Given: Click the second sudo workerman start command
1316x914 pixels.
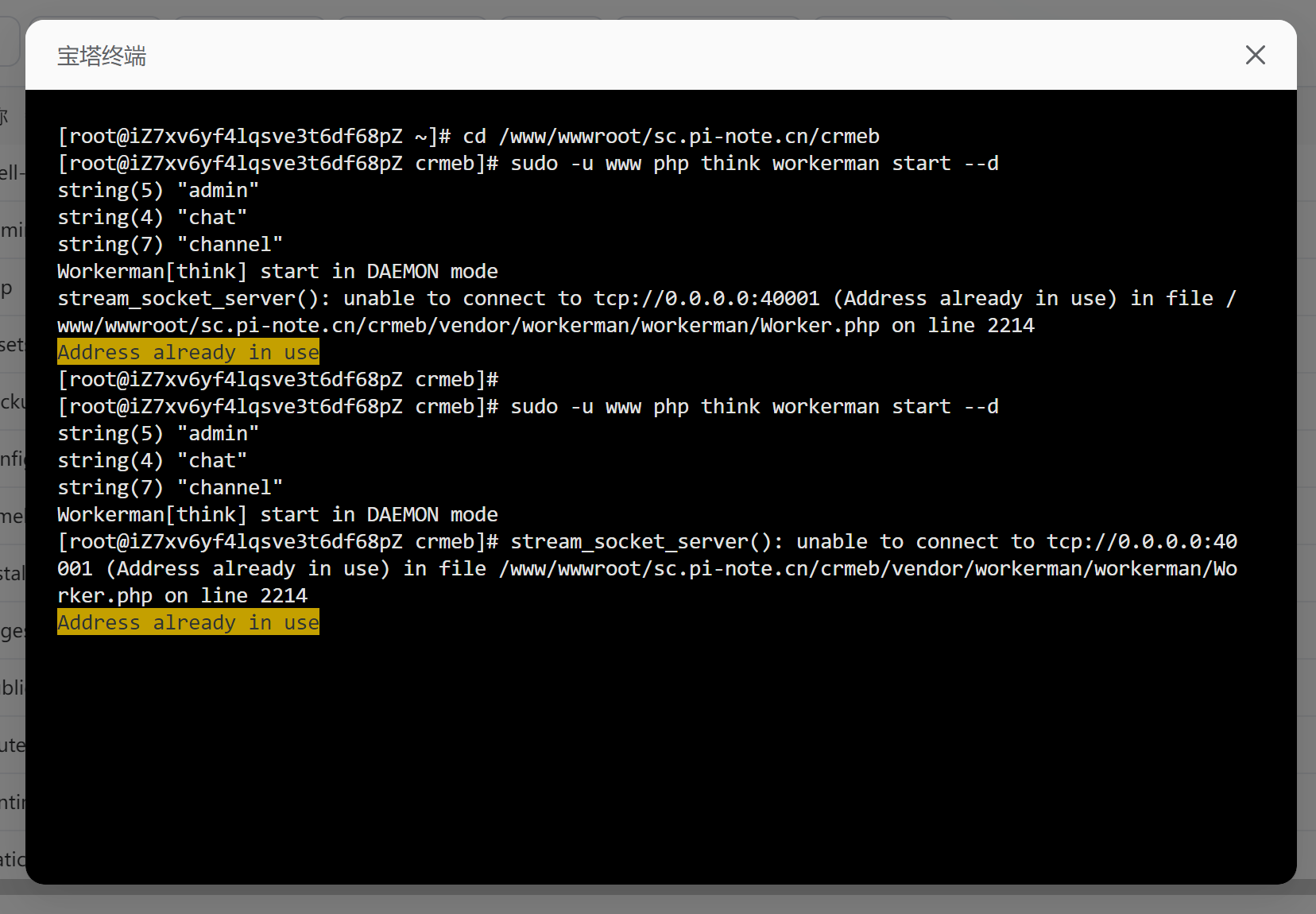Looking at the screenshot, I should [753, 407].
